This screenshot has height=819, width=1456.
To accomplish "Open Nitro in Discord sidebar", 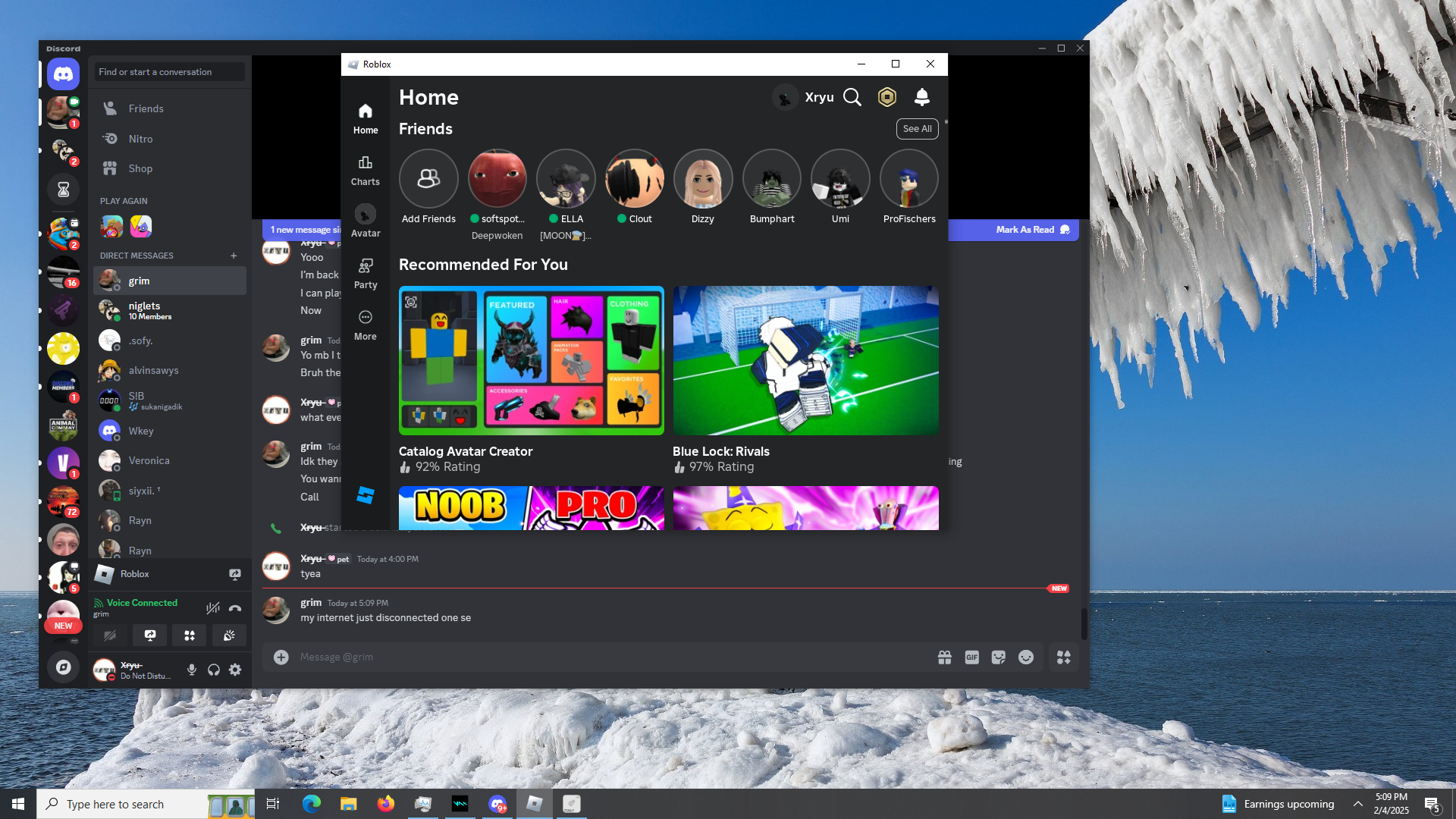I will point(140,139).
